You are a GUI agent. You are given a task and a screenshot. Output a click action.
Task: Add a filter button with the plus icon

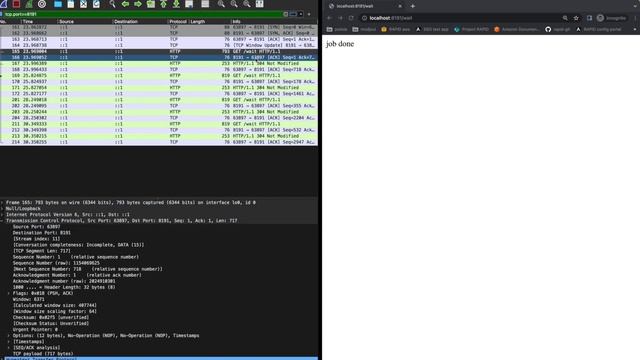309,14
